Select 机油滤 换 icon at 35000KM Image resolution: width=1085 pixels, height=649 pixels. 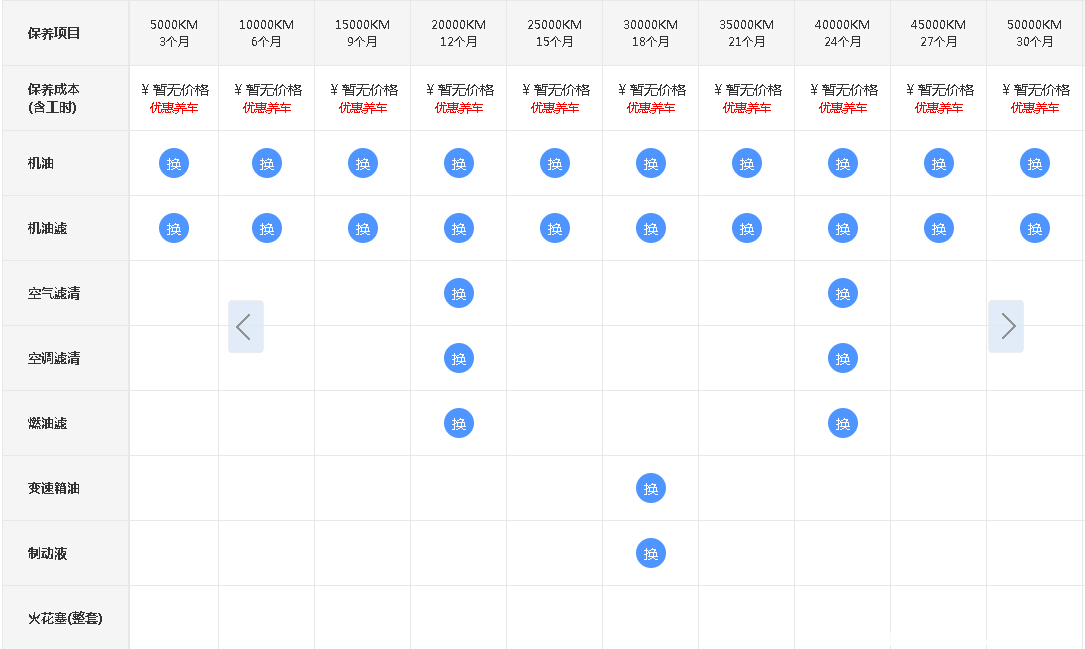coord(747,228)
